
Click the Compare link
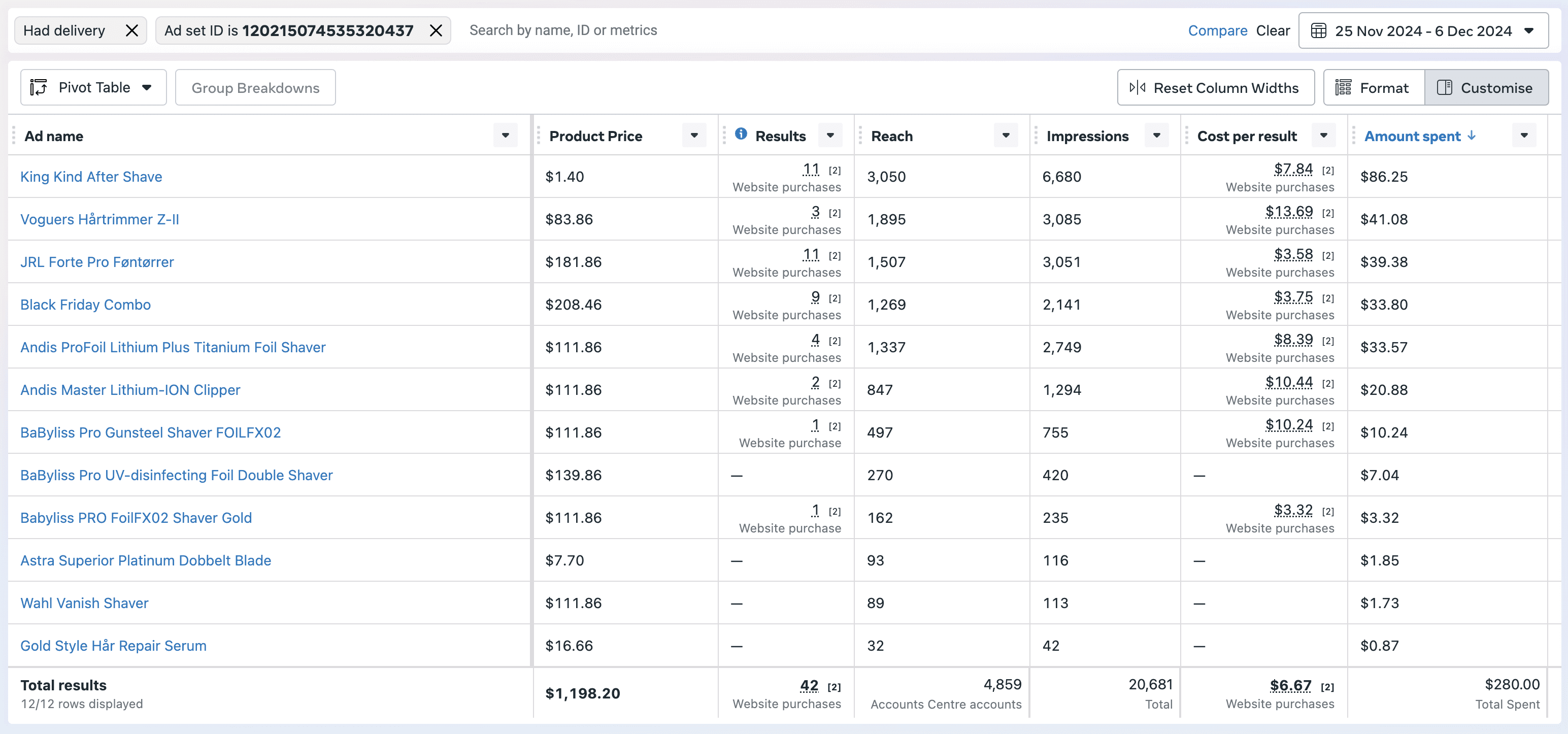click(1217, 30)
